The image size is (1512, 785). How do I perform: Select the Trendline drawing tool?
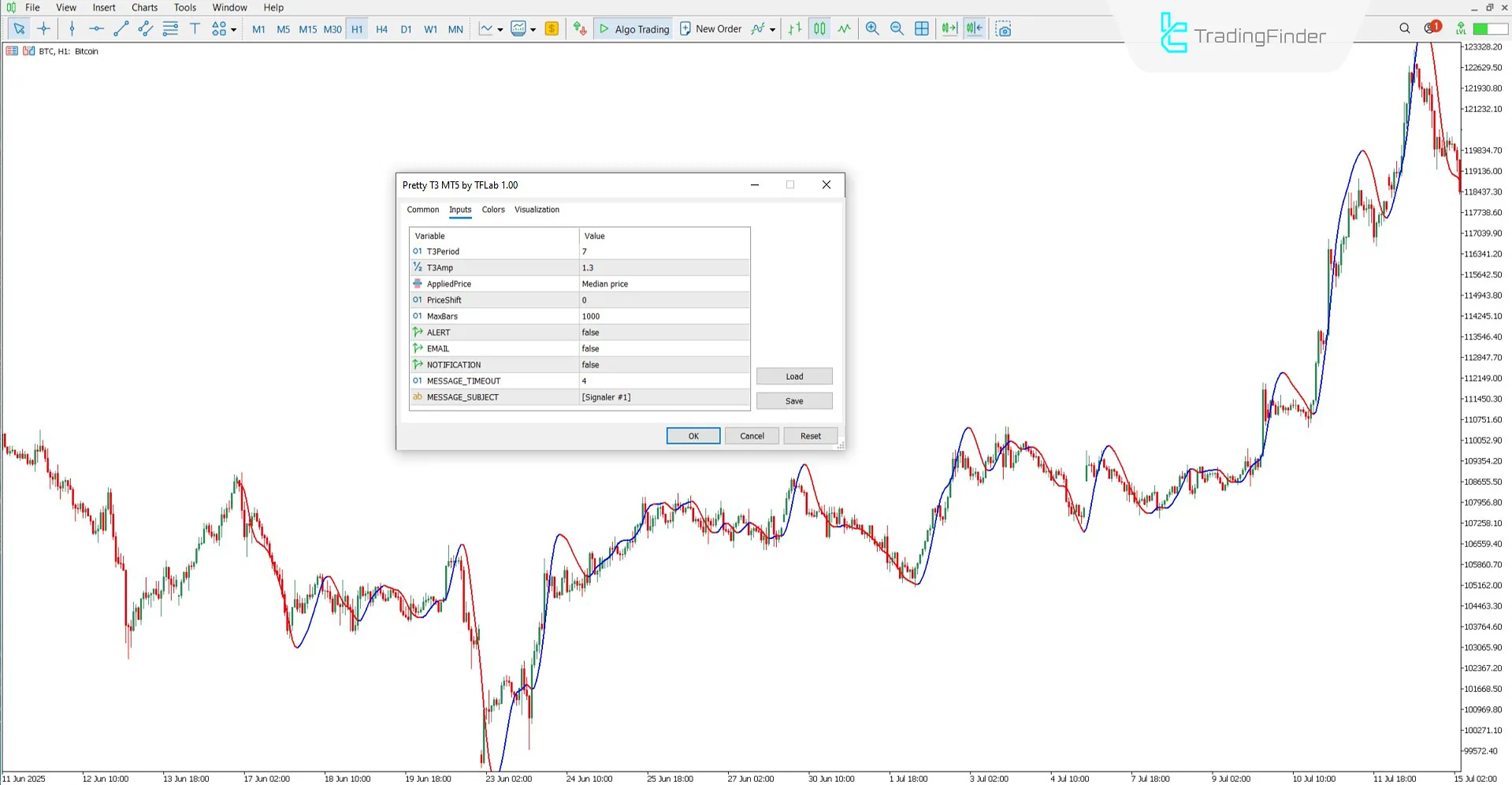[x=120, y=28]
